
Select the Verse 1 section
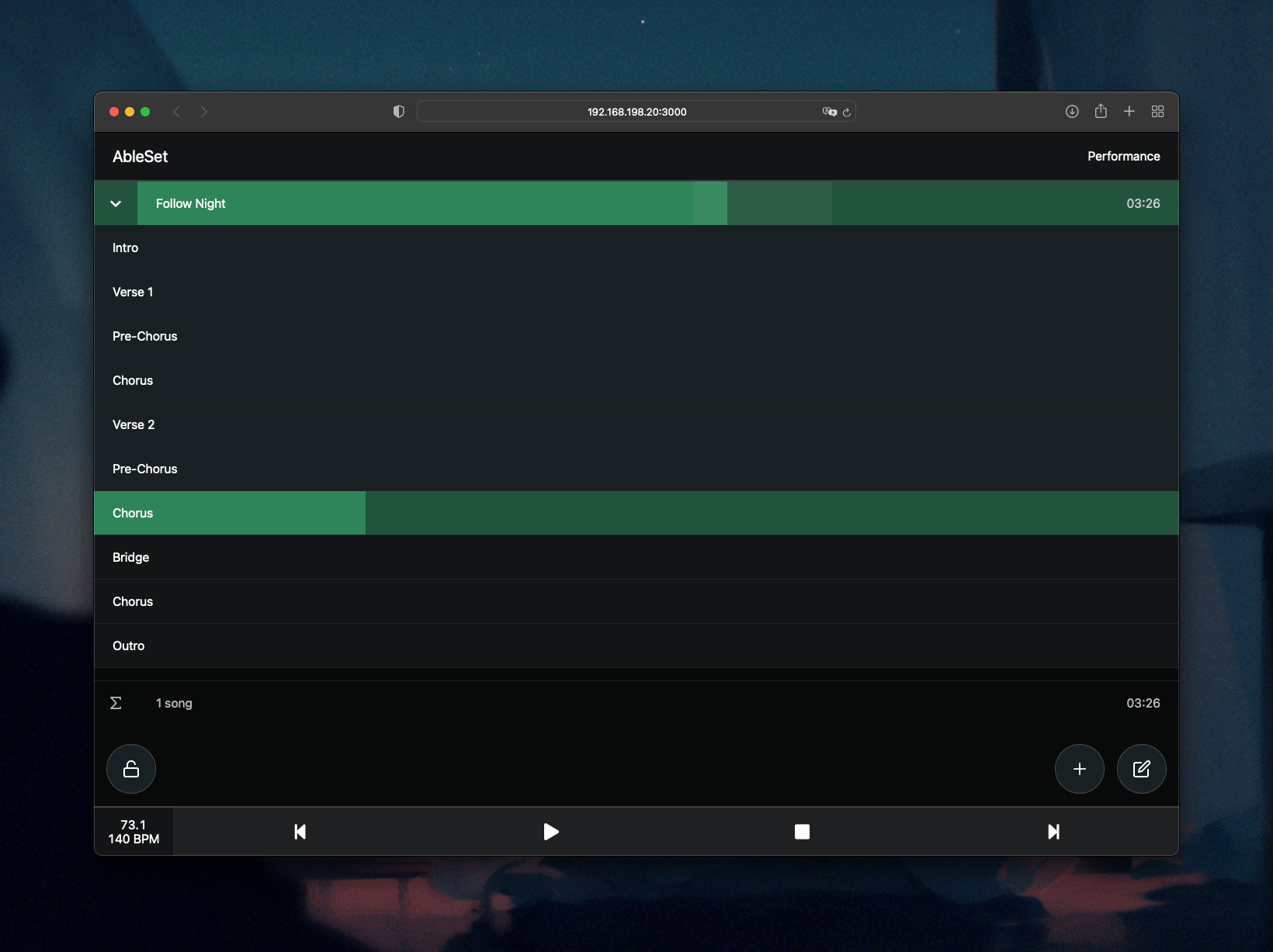coord(133,292)
